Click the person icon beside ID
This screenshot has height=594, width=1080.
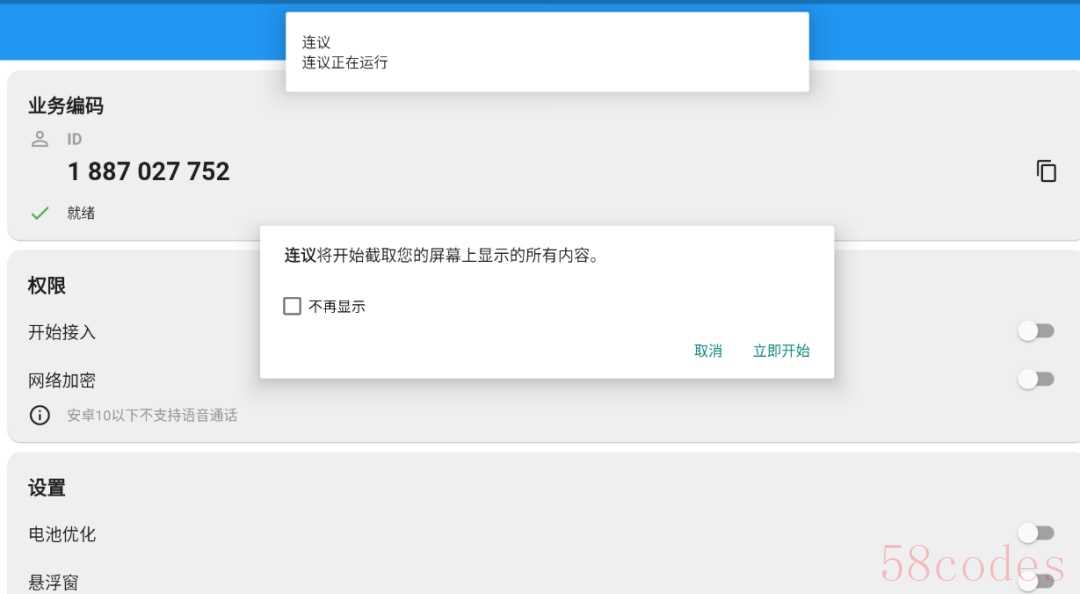(x=40, y=139)
